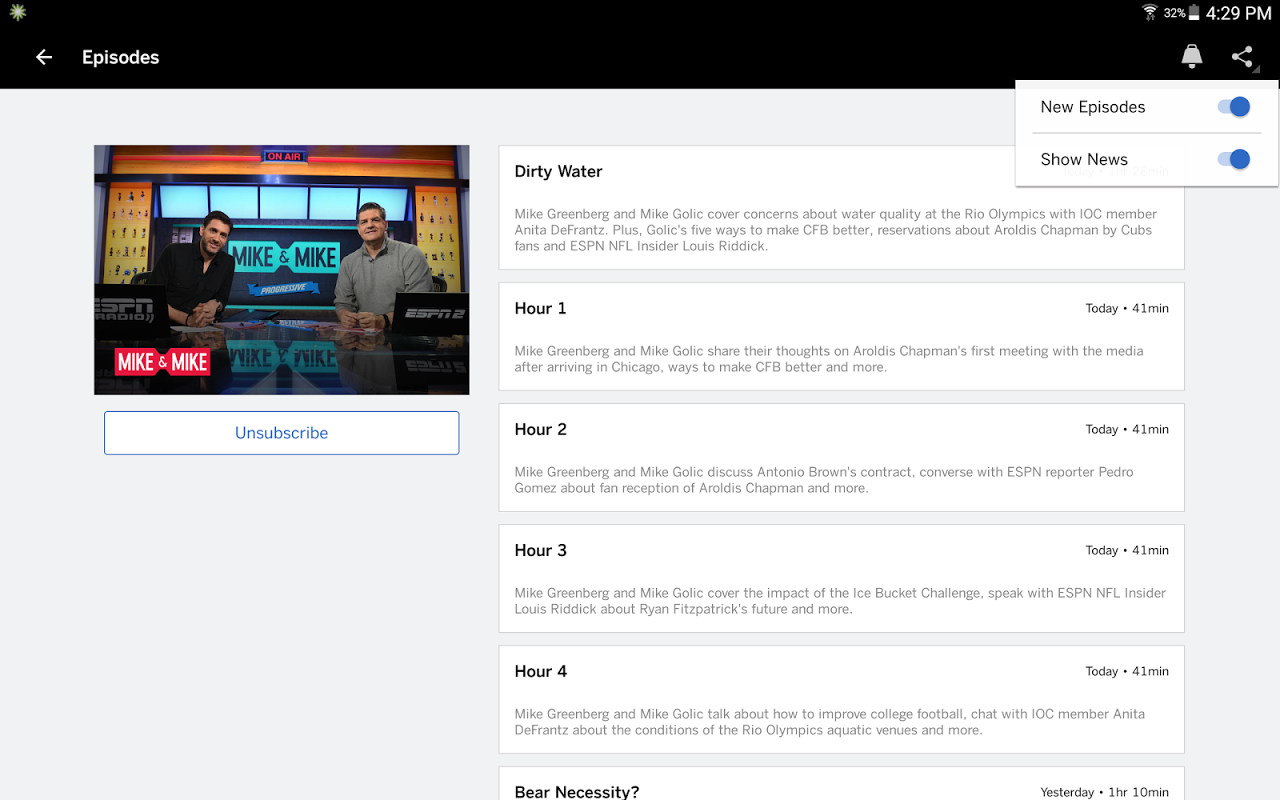
Task: Select the Episodes header title
Action: [x=120, y=57]
